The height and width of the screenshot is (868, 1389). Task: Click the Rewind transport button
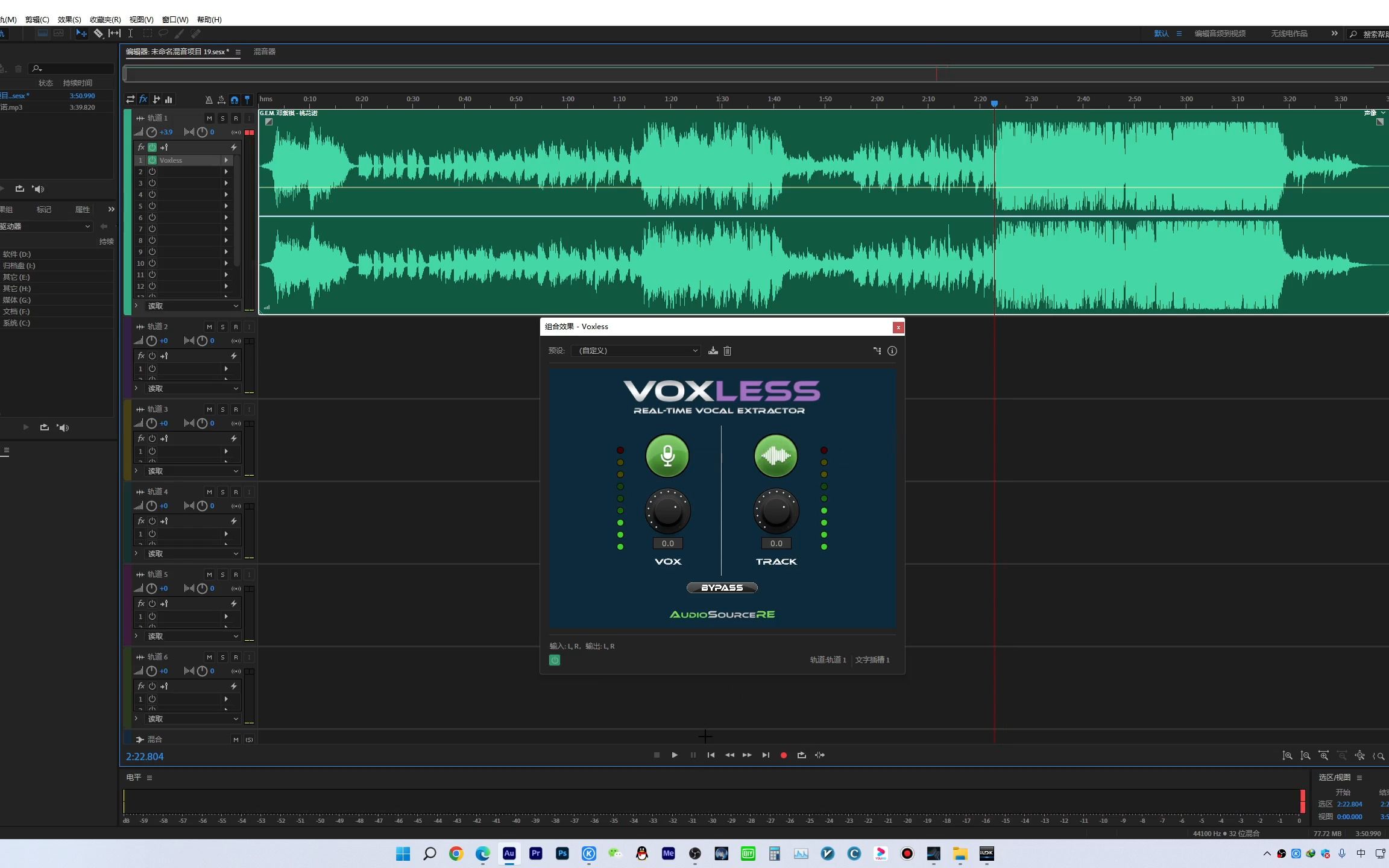[729, 755]
